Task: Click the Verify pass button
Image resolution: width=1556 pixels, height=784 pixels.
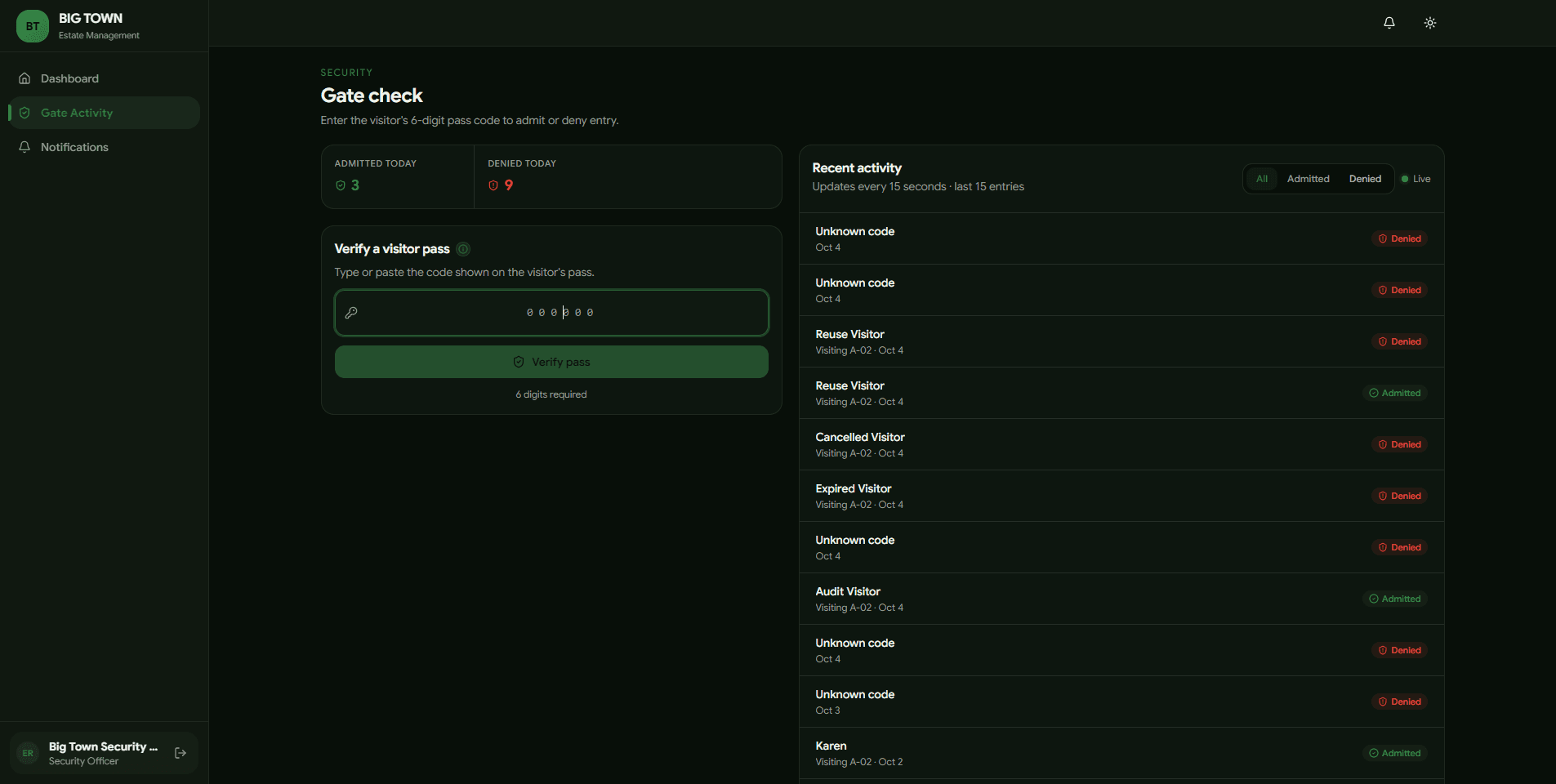Action: pyautogui.click(x=551, y=362)
